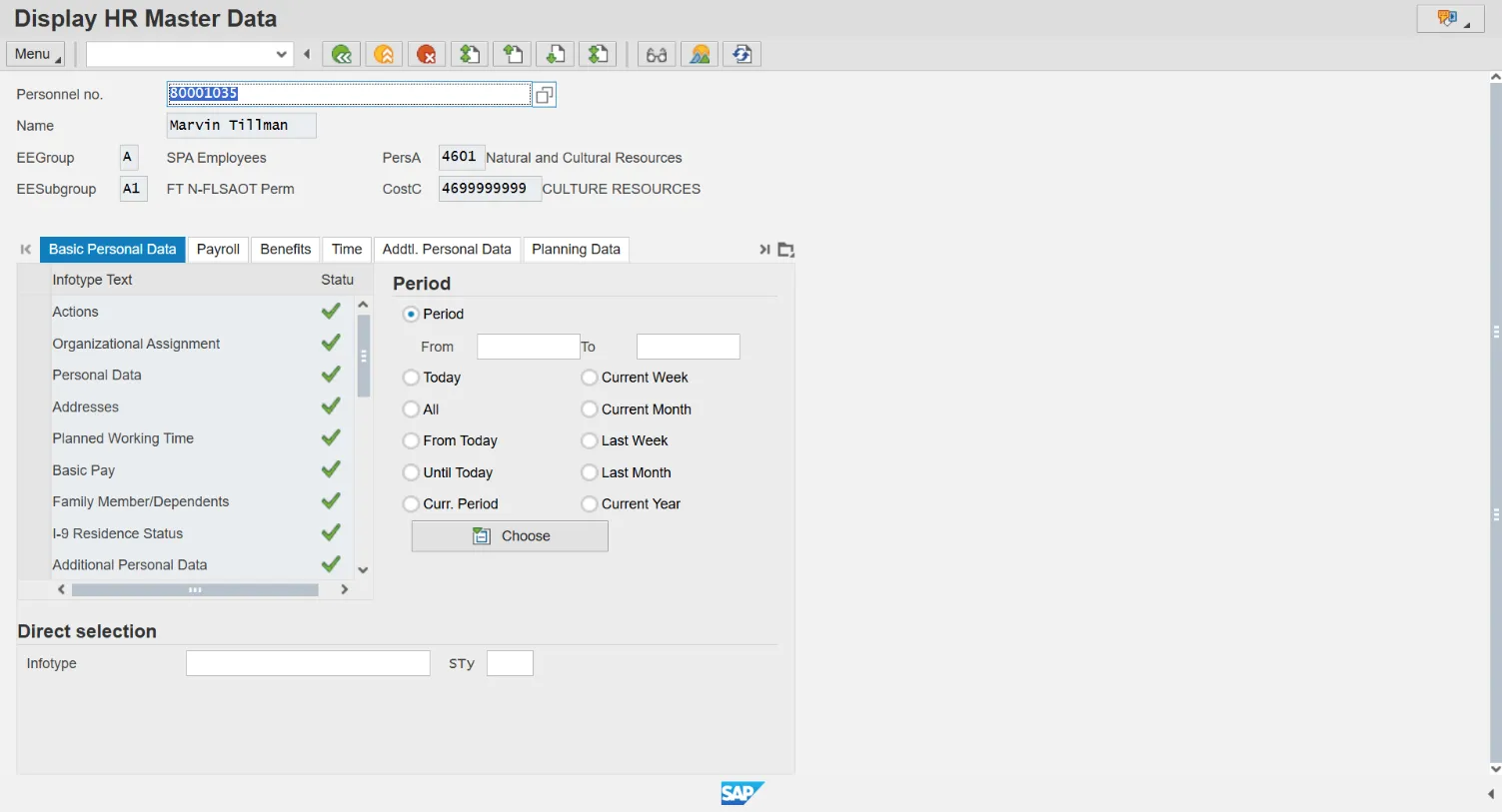This screenshot has width=1502, height=812.
Task: Choose the All period radio button
Action: 411,409
